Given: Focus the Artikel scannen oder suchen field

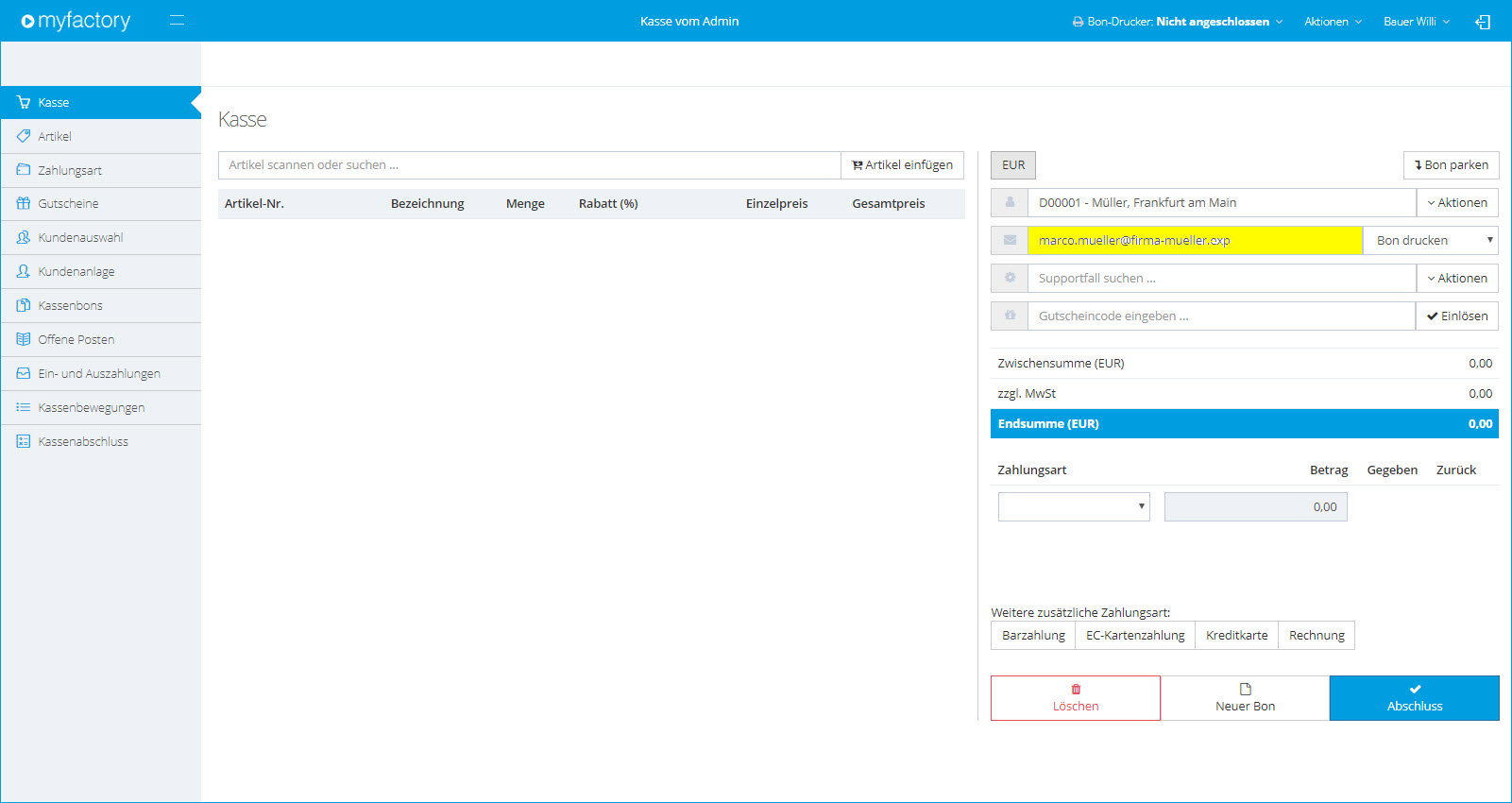Looking at the screenshot, I should click(530, 164).
